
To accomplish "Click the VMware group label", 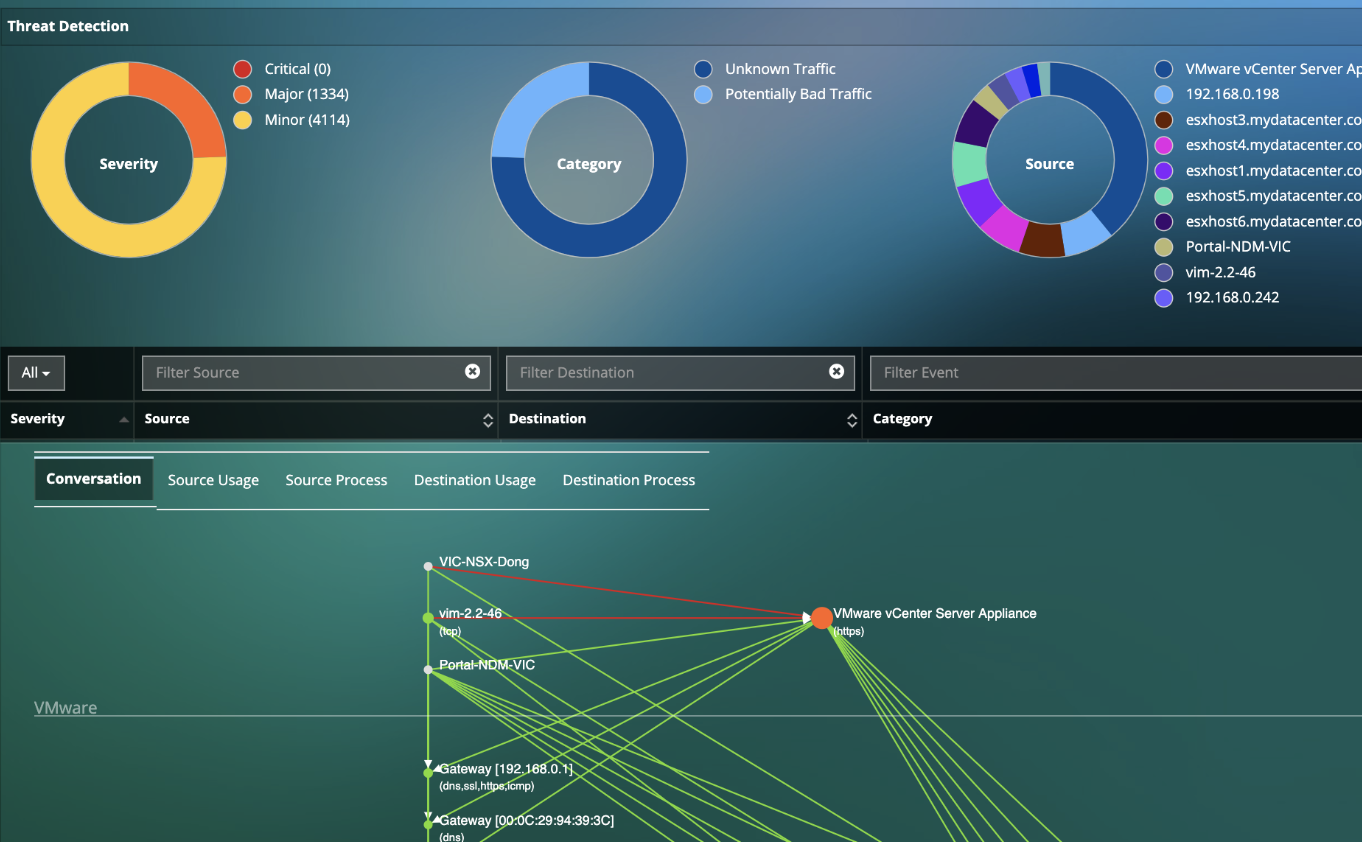I will click(x=66, y=708).
